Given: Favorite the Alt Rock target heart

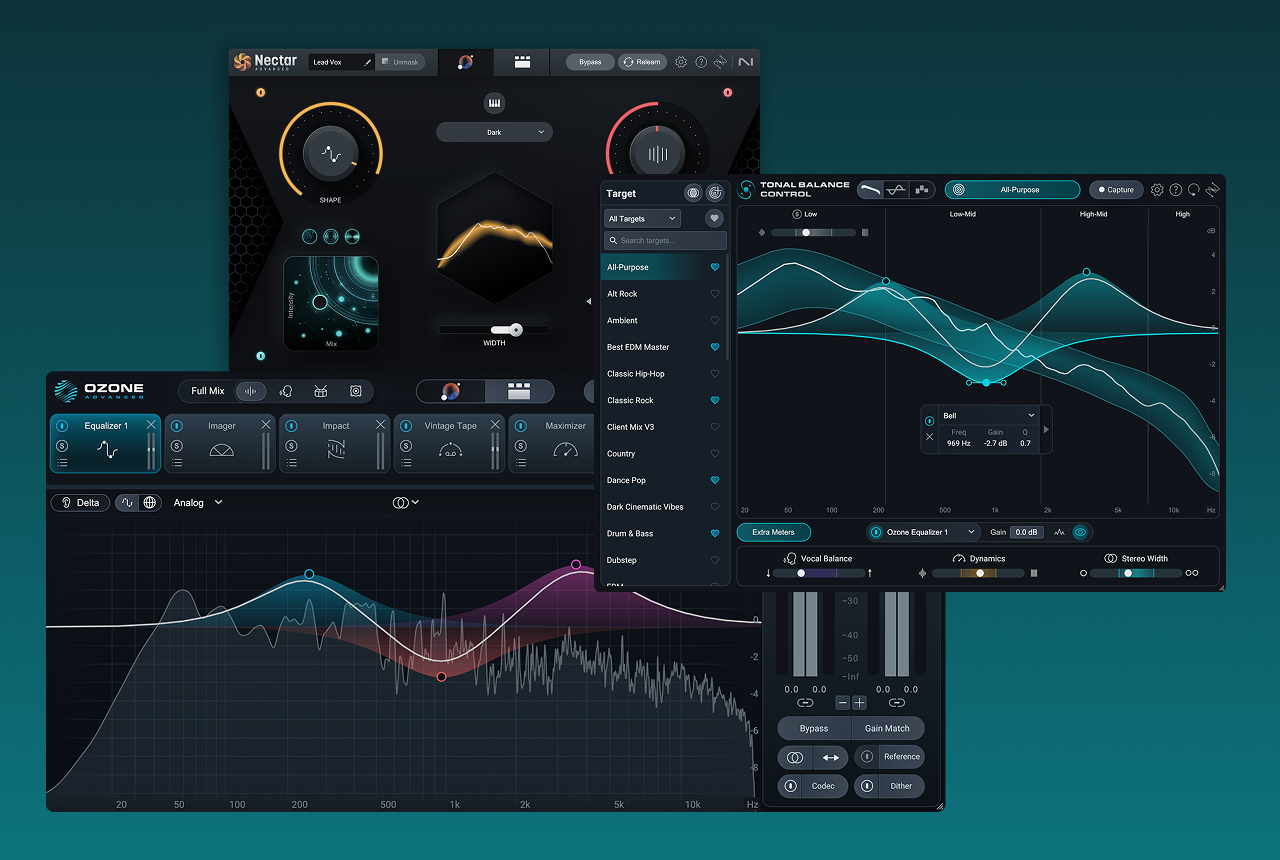Looking at the screenshot, I should click(714, 294).
